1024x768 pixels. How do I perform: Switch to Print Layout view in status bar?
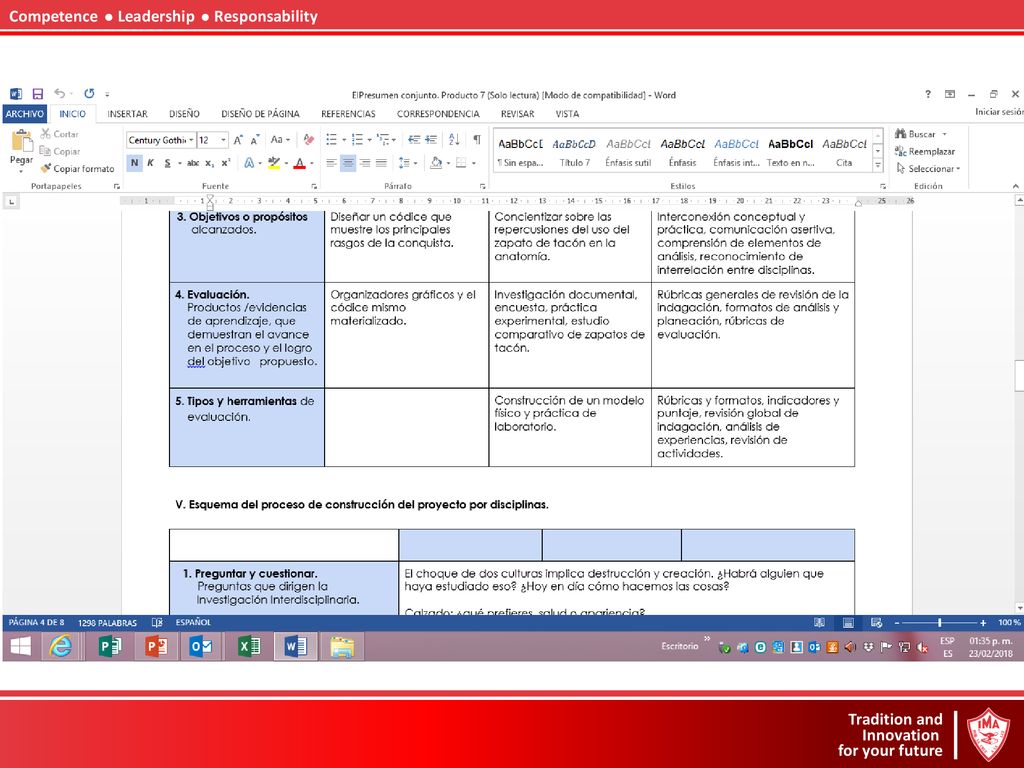[x=848, y=623]
